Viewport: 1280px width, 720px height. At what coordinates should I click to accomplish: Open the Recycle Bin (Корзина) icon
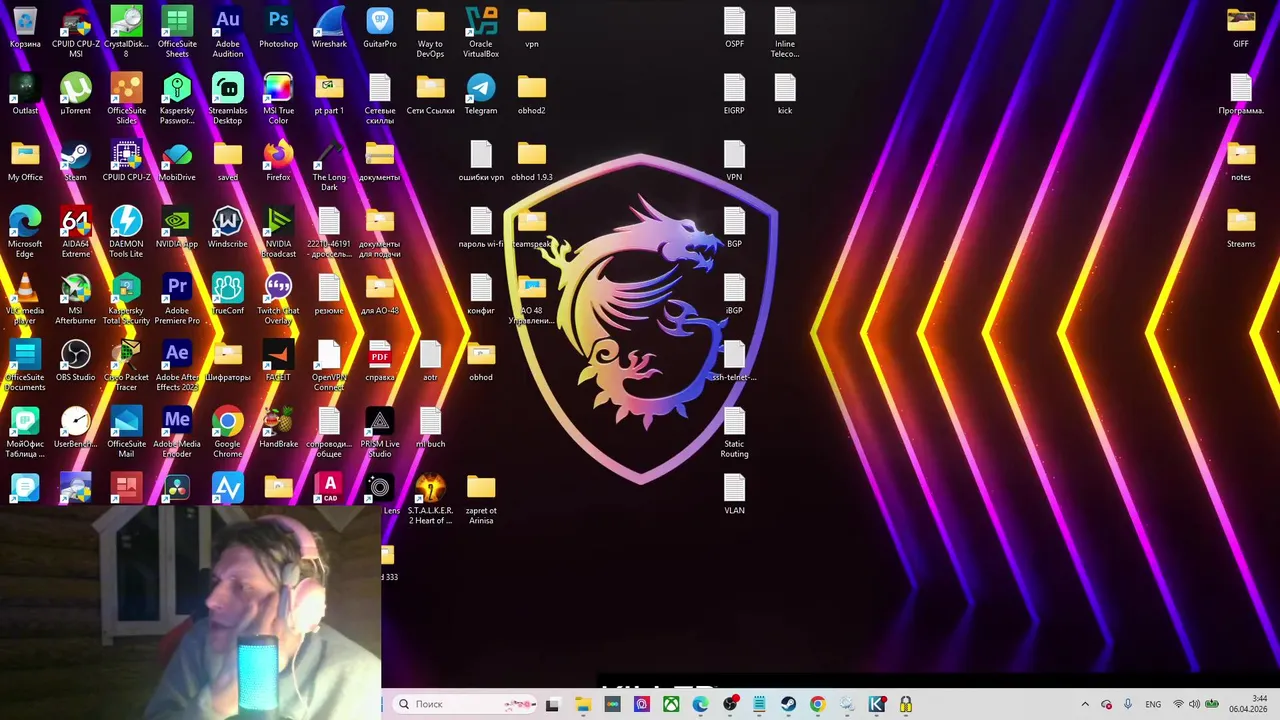point(25,28)
